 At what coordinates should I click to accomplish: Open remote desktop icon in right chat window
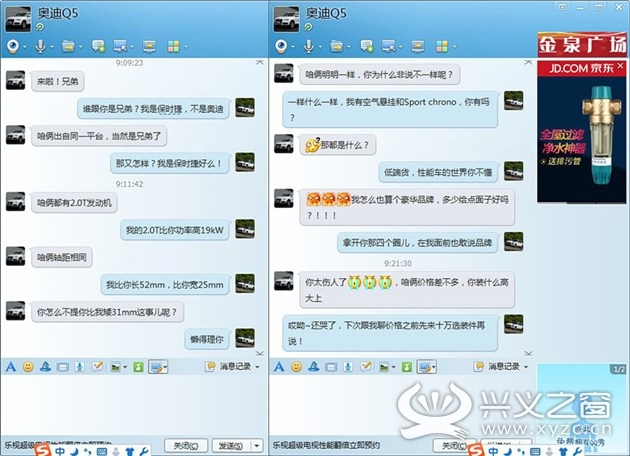pyautogui.click(x=389, y=46)
